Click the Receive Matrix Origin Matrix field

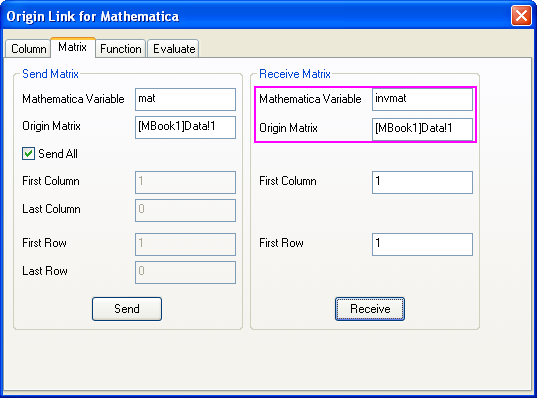422,129
